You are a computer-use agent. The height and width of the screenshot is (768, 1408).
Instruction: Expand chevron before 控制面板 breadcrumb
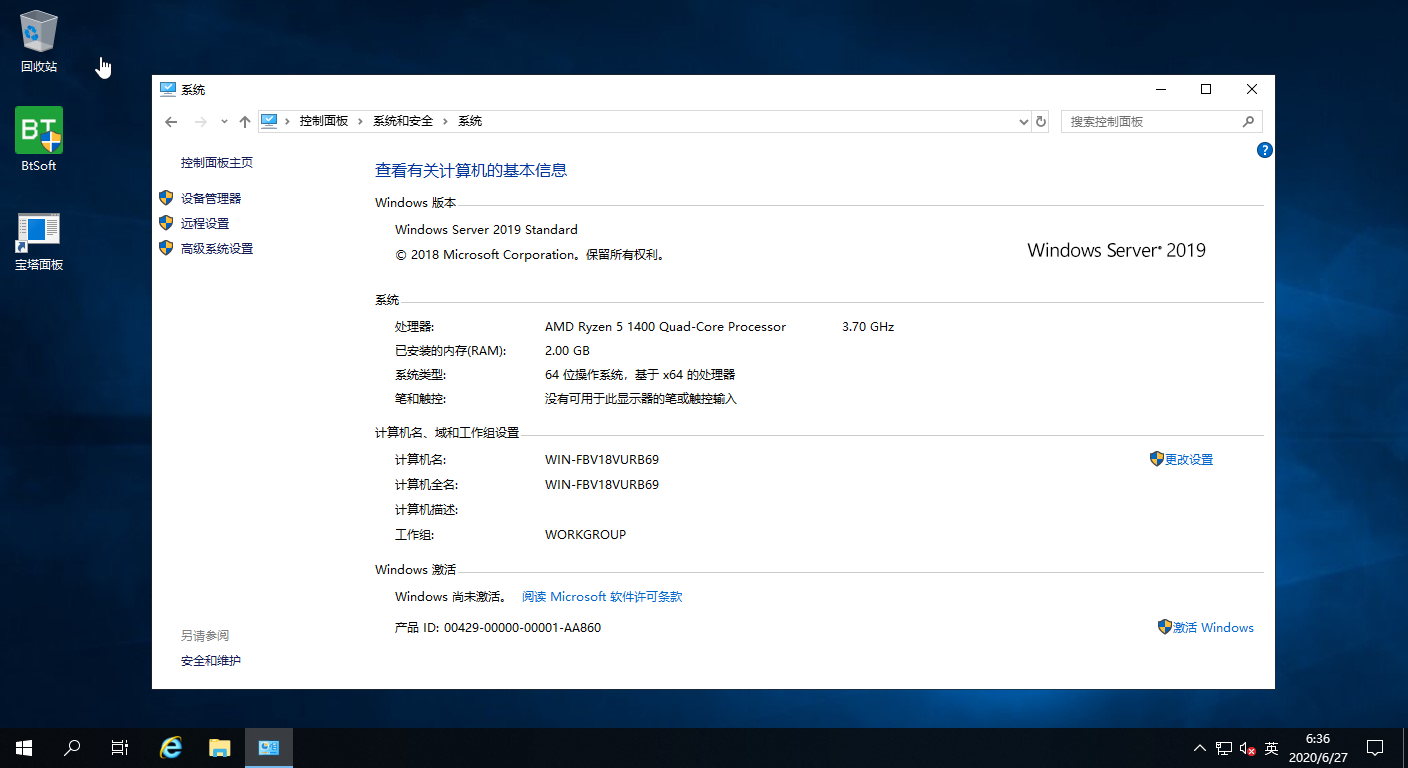click(288, 121)
